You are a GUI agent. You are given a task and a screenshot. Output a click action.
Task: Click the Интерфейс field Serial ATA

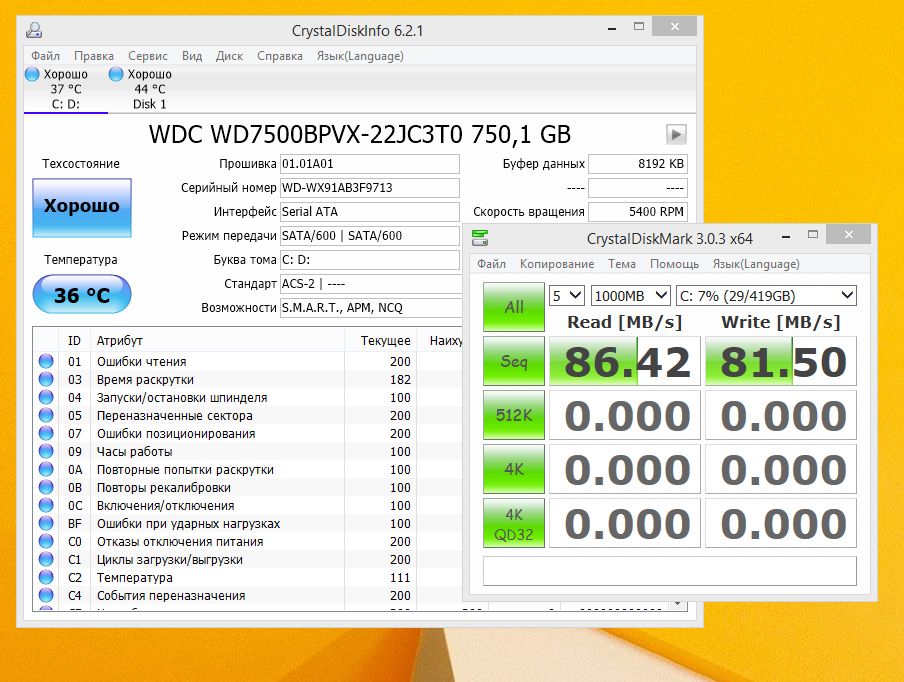370,212
